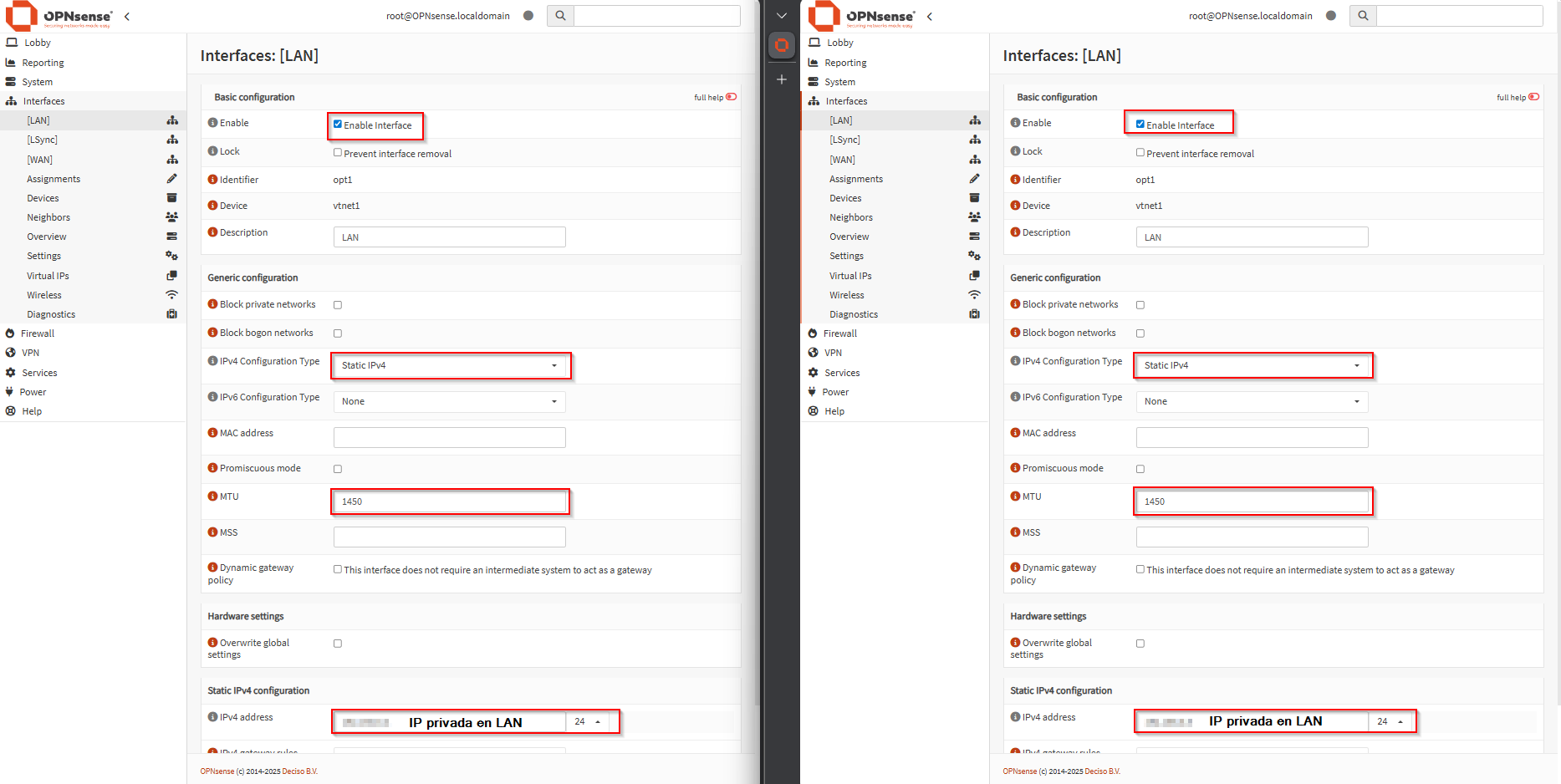Click the MTU field showing 1450 in right window
This screenshot has width=1561, height=784.
(x=1252, y=501)
